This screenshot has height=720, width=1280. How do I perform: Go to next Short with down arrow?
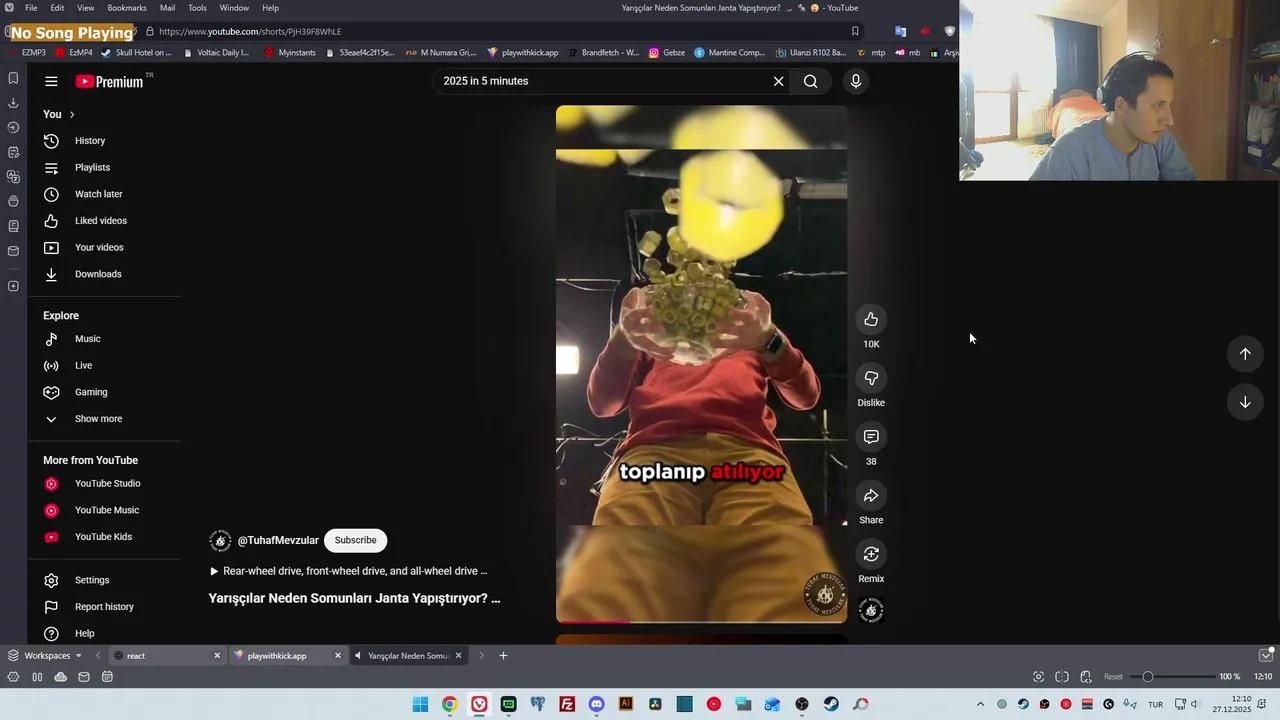tap(1245, 402)
